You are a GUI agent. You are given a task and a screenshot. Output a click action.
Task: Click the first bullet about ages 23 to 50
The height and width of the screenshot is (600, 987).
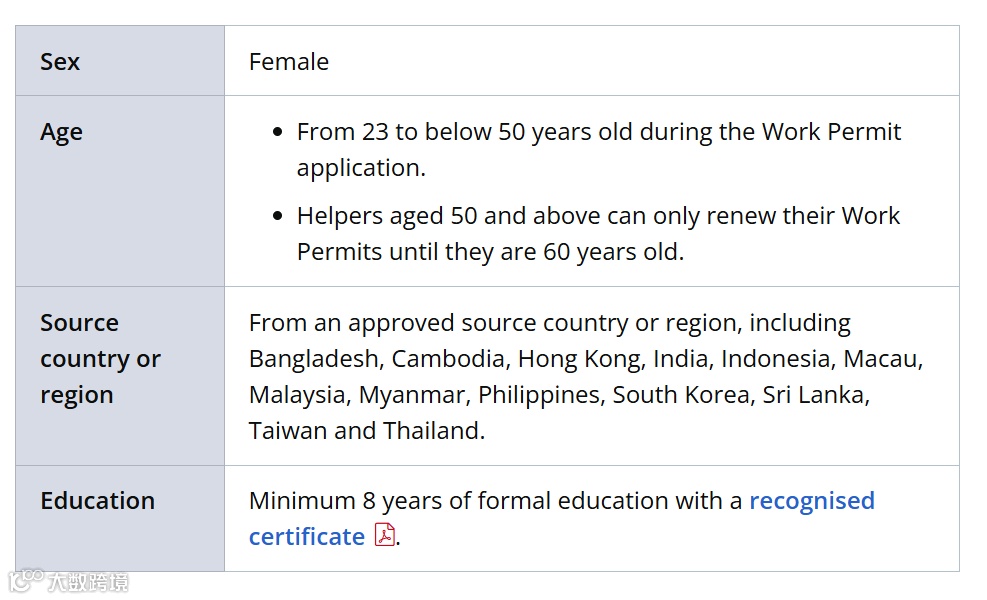[x=598, y=149]
